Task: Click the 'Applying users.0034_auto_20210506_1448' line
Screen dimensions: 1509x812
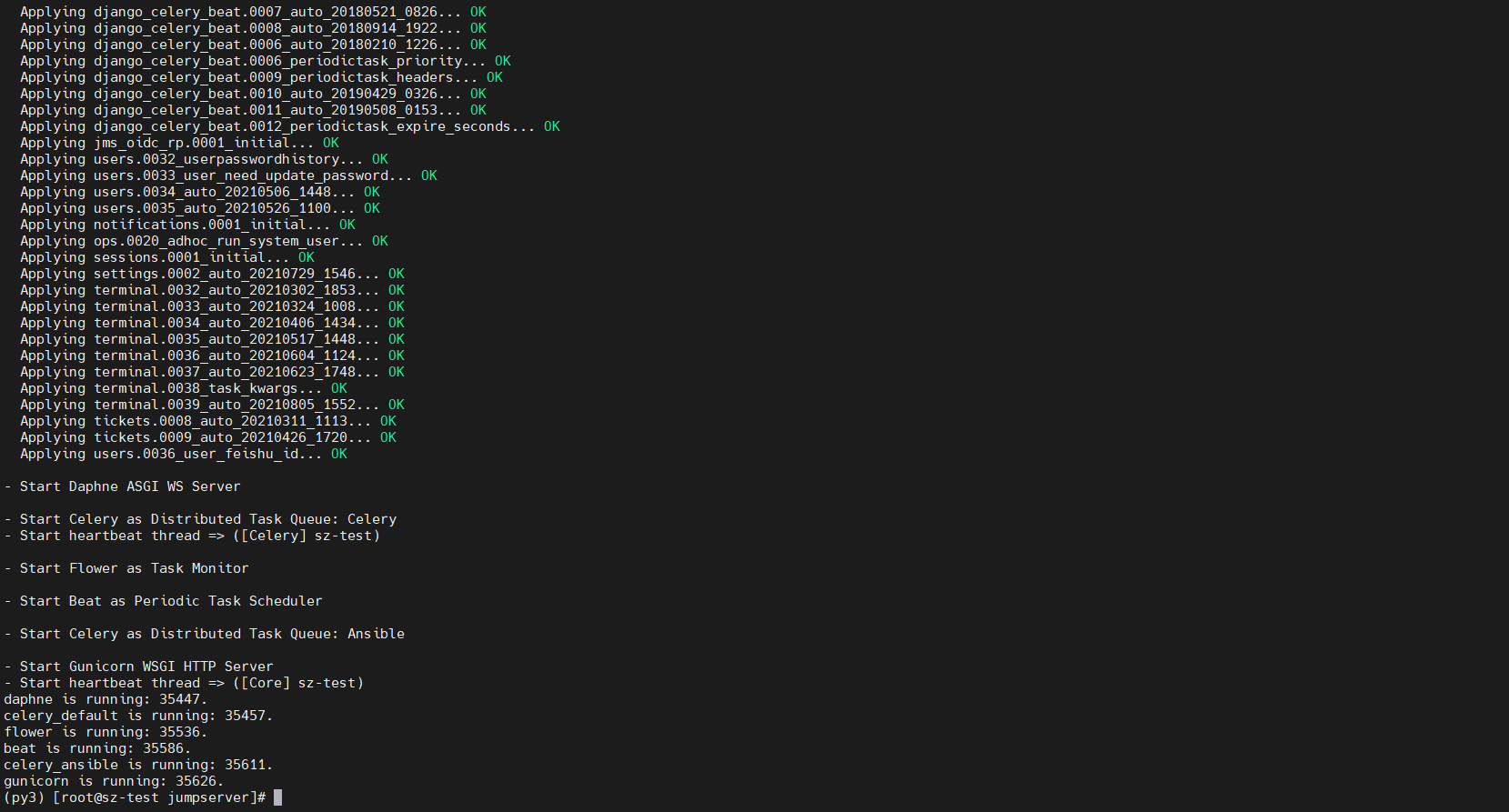Action: pyautogui.click(x=200, y=192)
